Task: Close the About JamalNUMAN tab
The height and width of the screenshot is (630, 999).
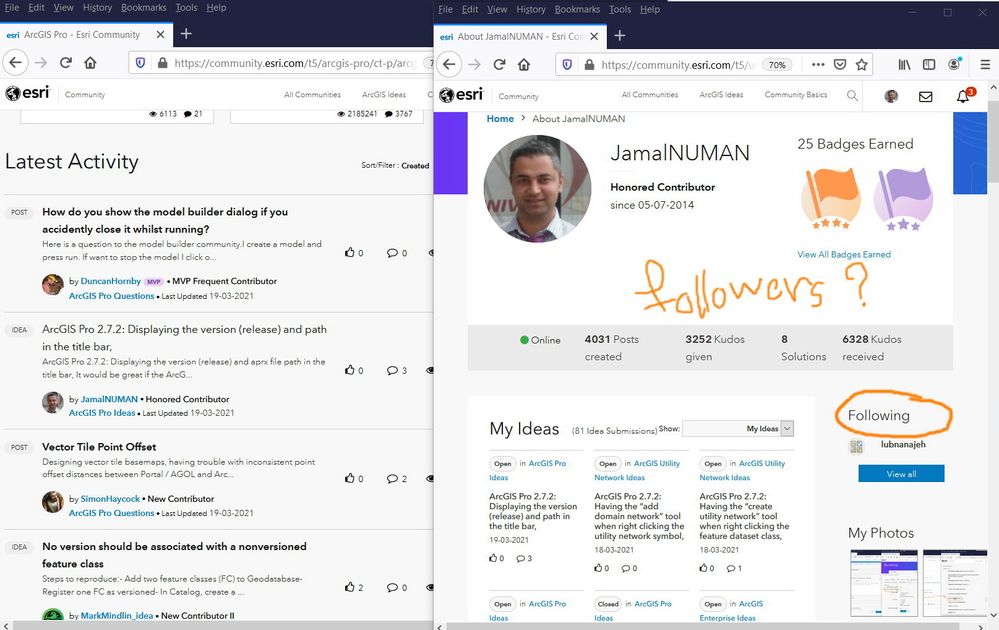Action: click(x=594, y=36)
